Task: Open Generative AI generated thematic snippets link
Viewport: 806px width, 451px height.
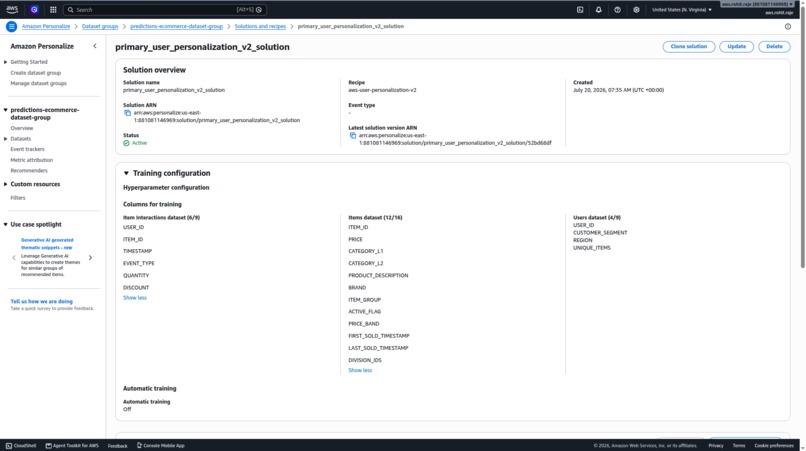Action: (47, 244)
